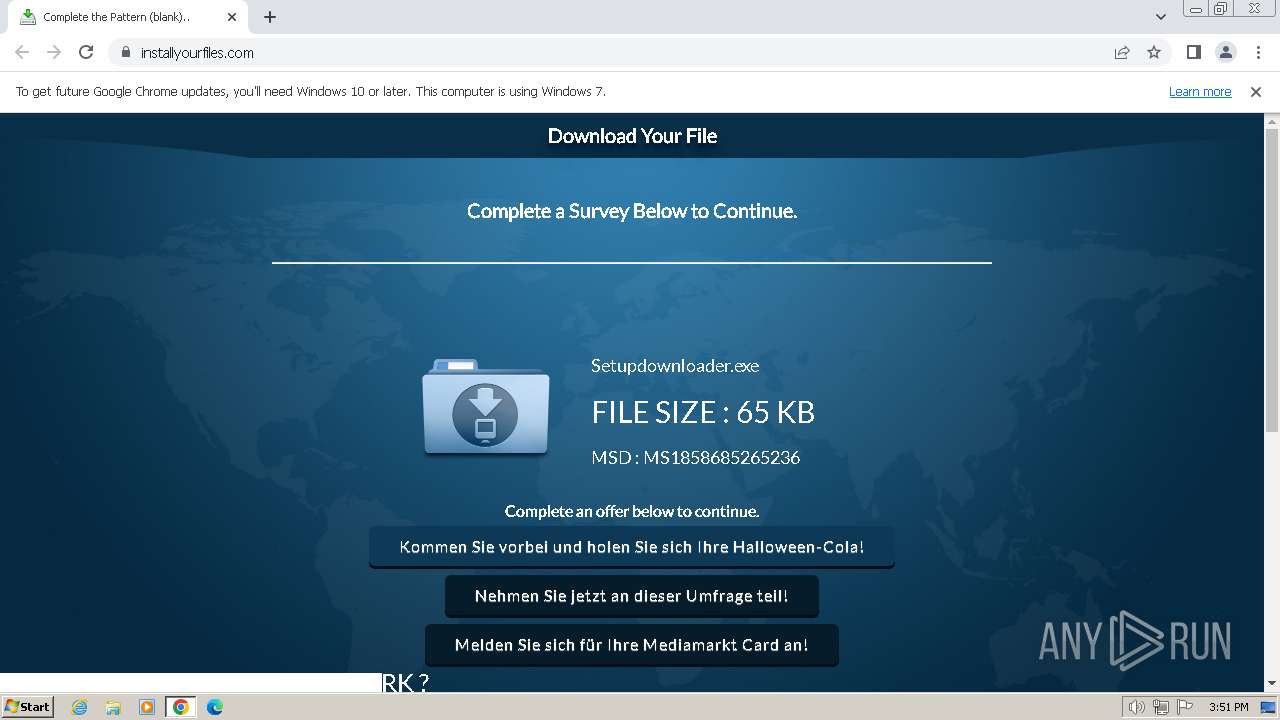The image size is (1280, 720).
Task: Open the Windows Start menu
Action: 28,707
